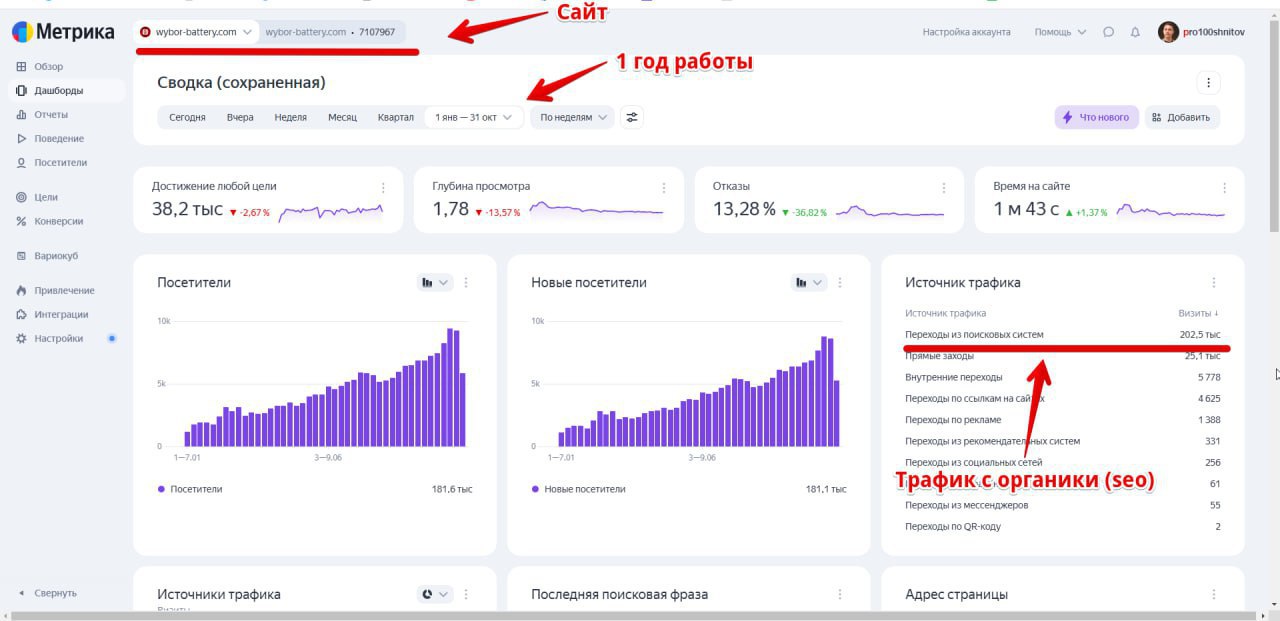Screen dimensions: 1280x621
Task: Open three-dot menu of Адрес страницы widget
Action: tap(1214, 594)
